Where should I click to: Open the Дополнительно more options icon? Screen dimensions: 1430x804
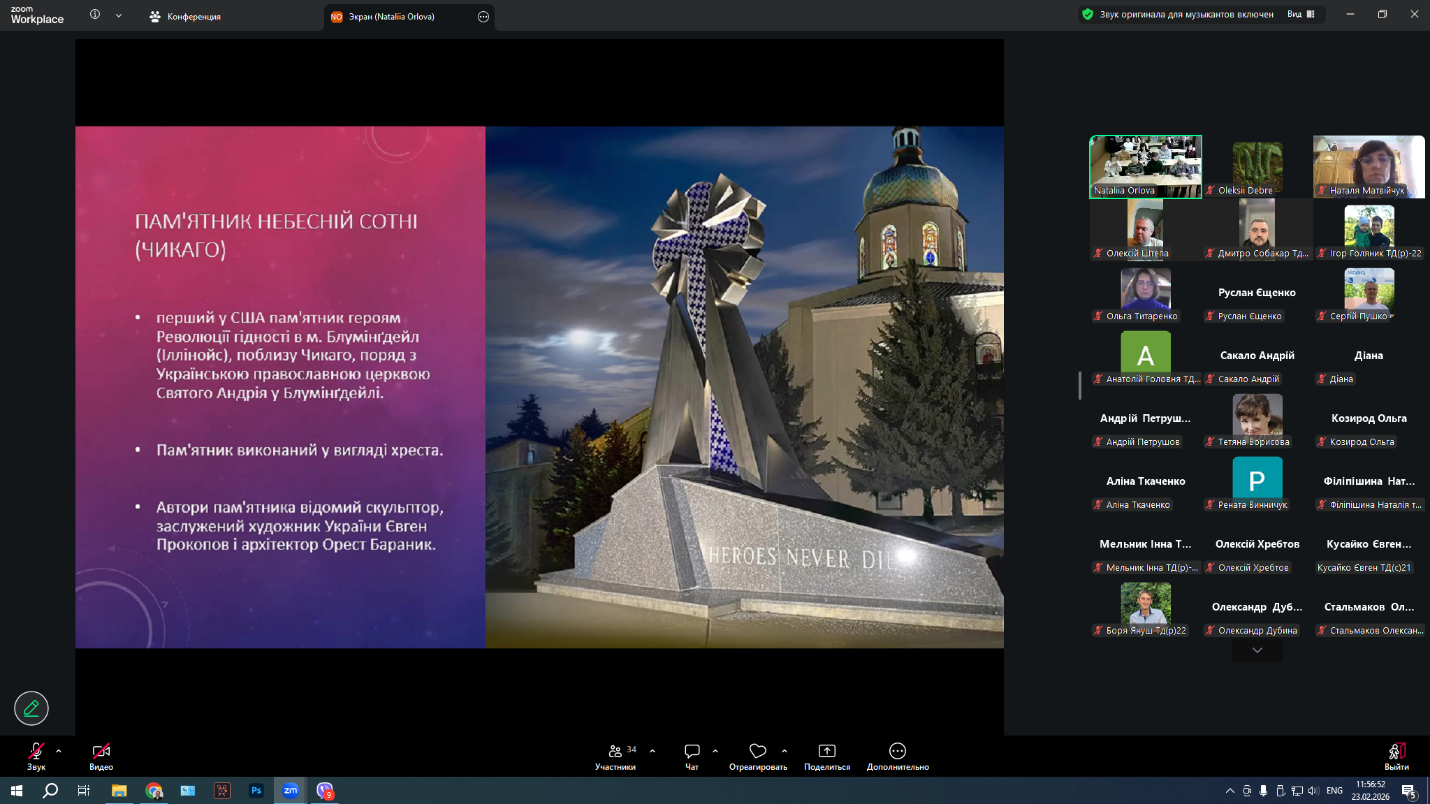point(897,752)
